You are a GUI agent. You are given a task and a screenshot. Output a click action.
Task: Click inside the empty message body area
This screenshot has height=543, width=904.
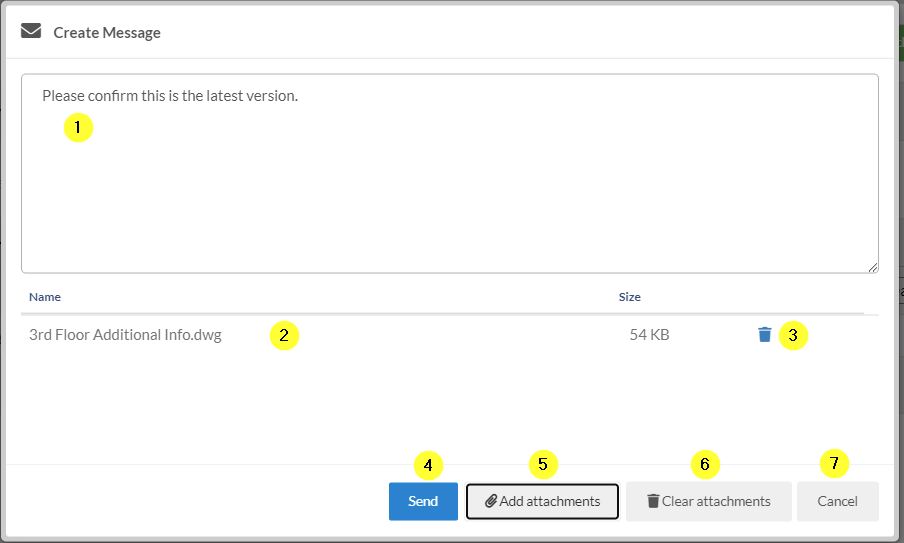450,200
